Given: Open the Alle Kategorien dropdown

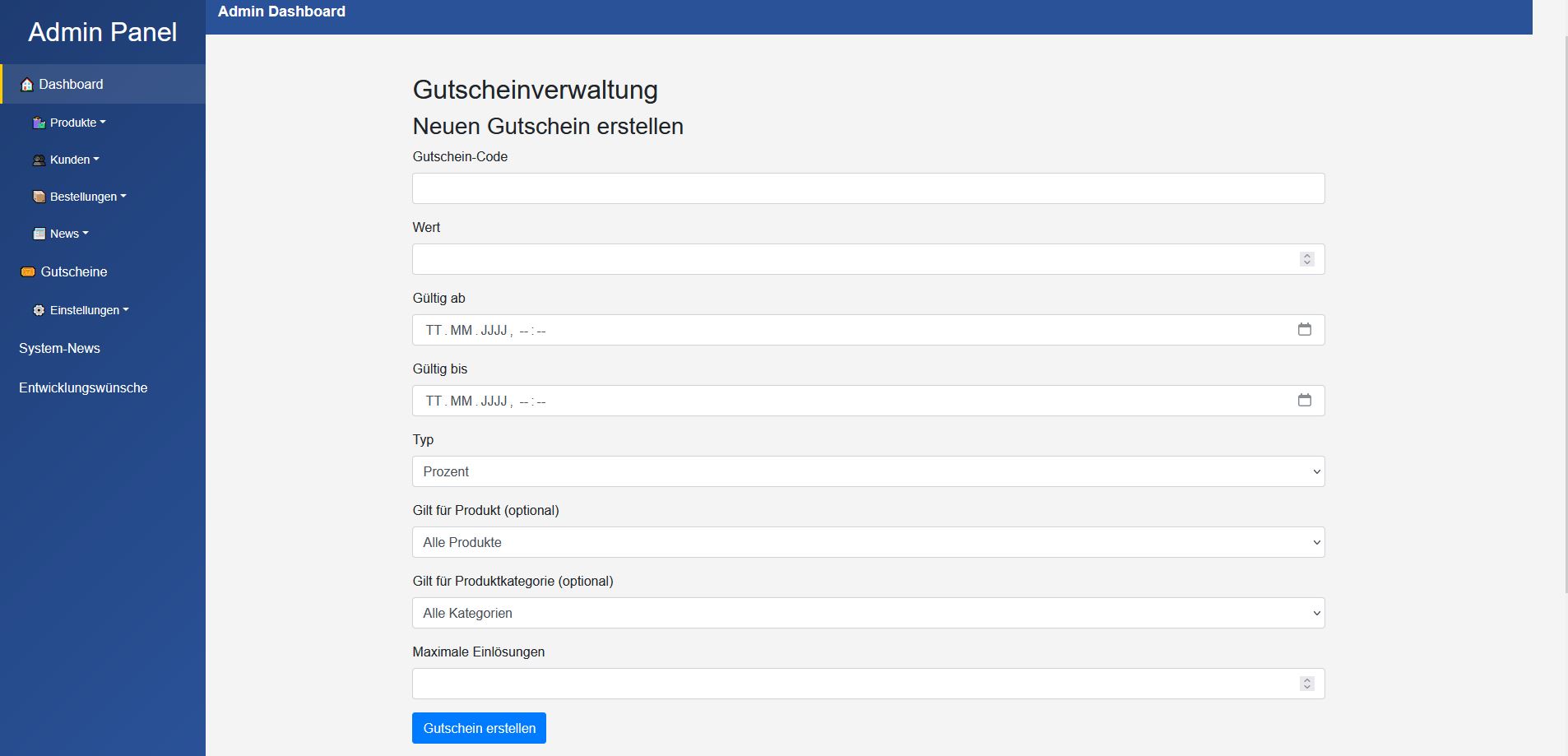Looking at the screenshot, I should tap(868, 613).
